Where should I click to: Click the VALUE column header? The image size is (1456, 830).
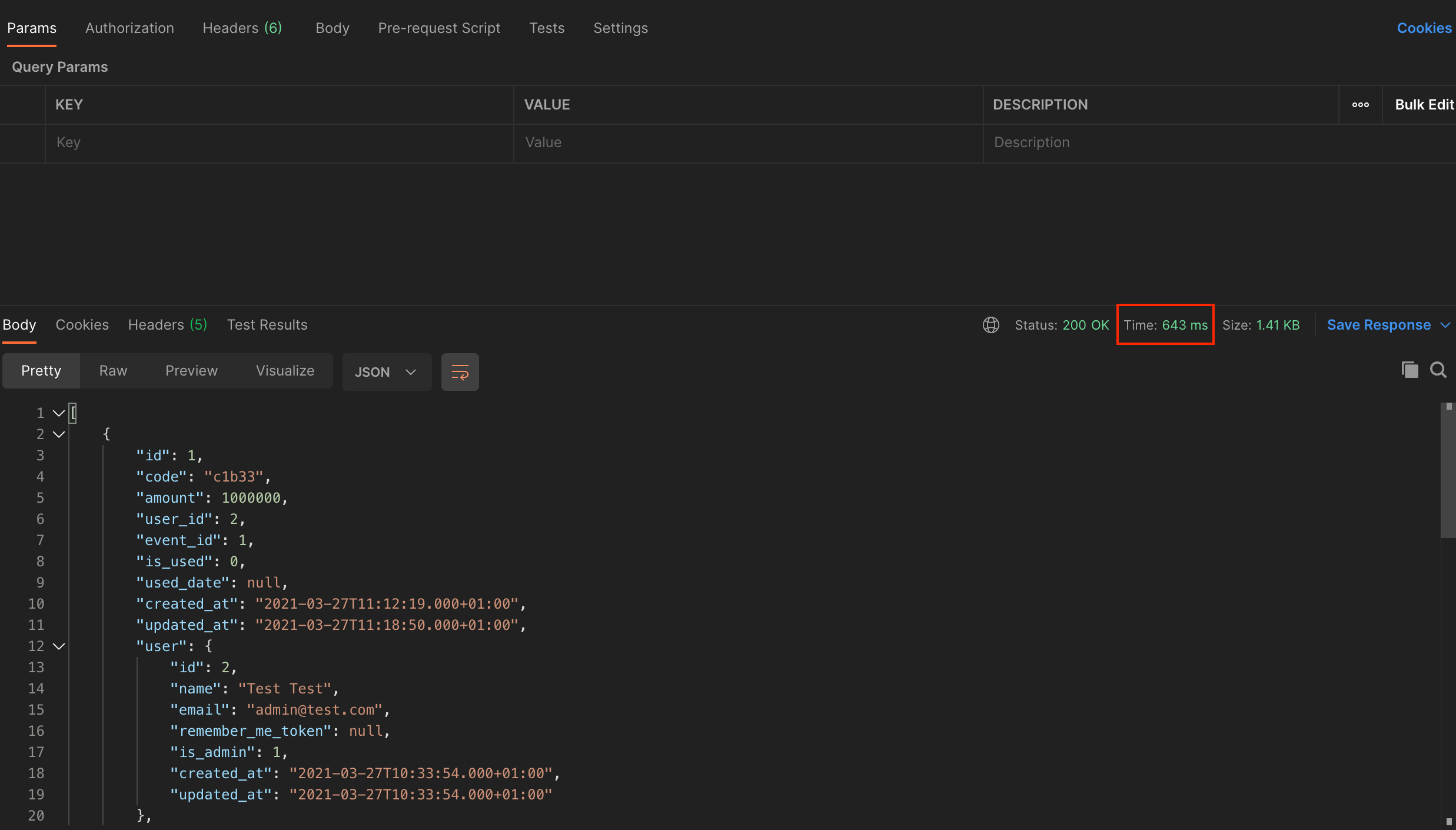point(547,105)
